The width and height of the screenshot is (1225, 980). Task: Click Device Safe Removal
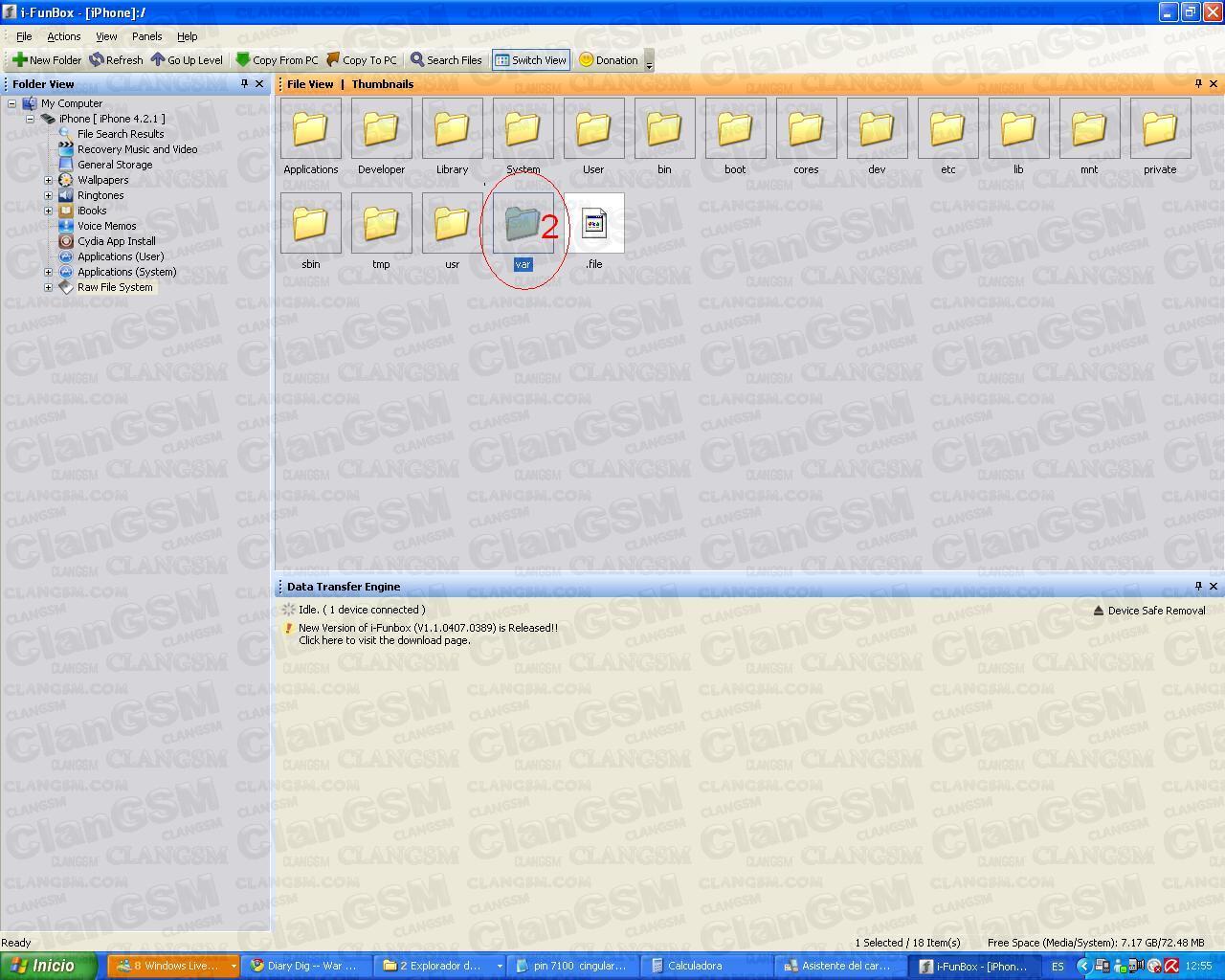click(x=1148, y=611)
